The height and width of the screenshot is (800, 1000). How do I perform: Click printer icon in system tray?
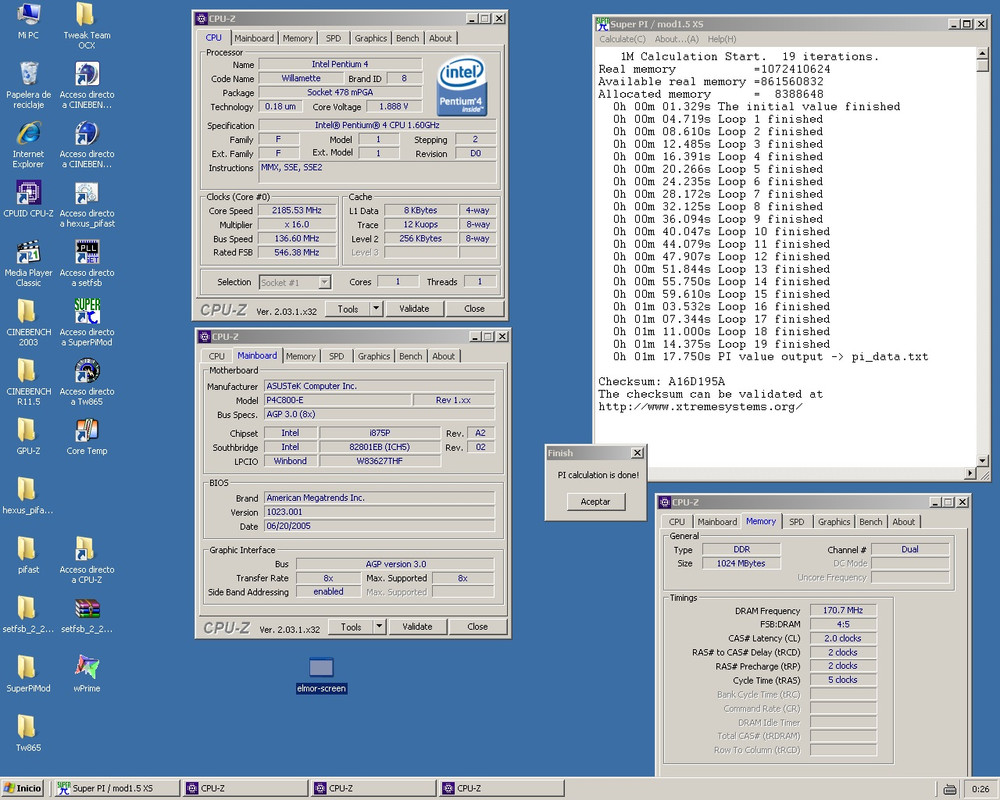pos(950,789)
